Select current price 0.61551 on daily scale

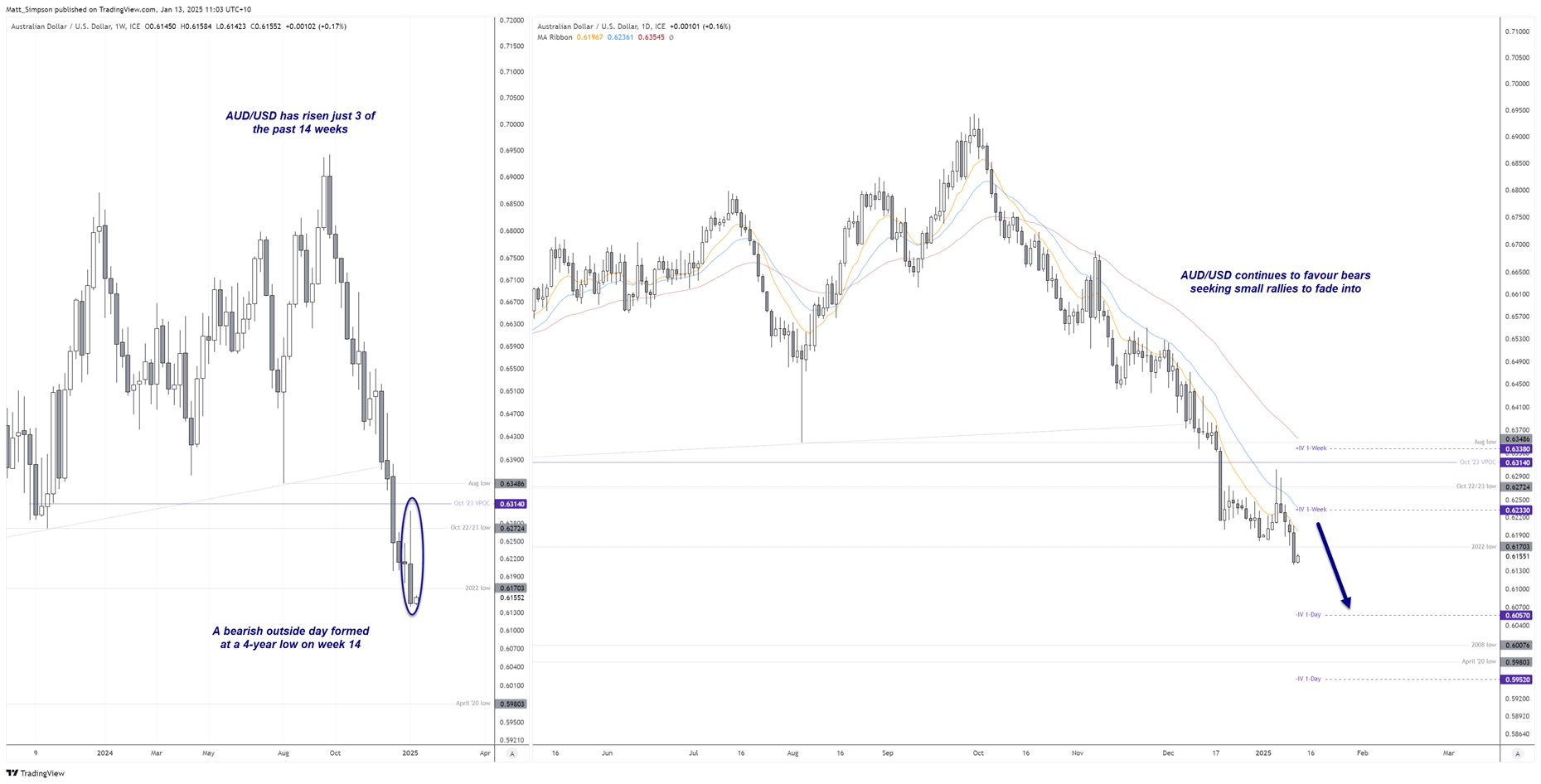(x=1517, y=557)
